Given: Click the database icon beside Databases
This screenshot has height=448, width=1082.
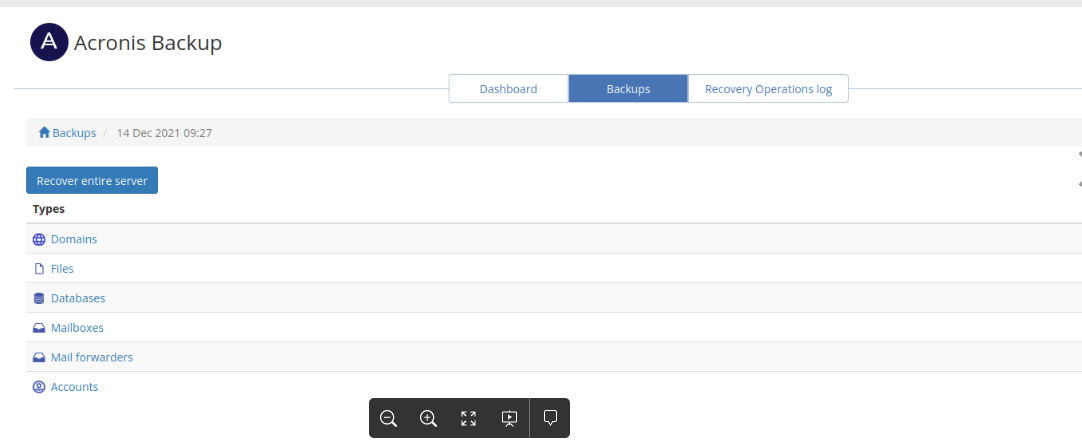Looking at the screenshot, I should 39,298.
